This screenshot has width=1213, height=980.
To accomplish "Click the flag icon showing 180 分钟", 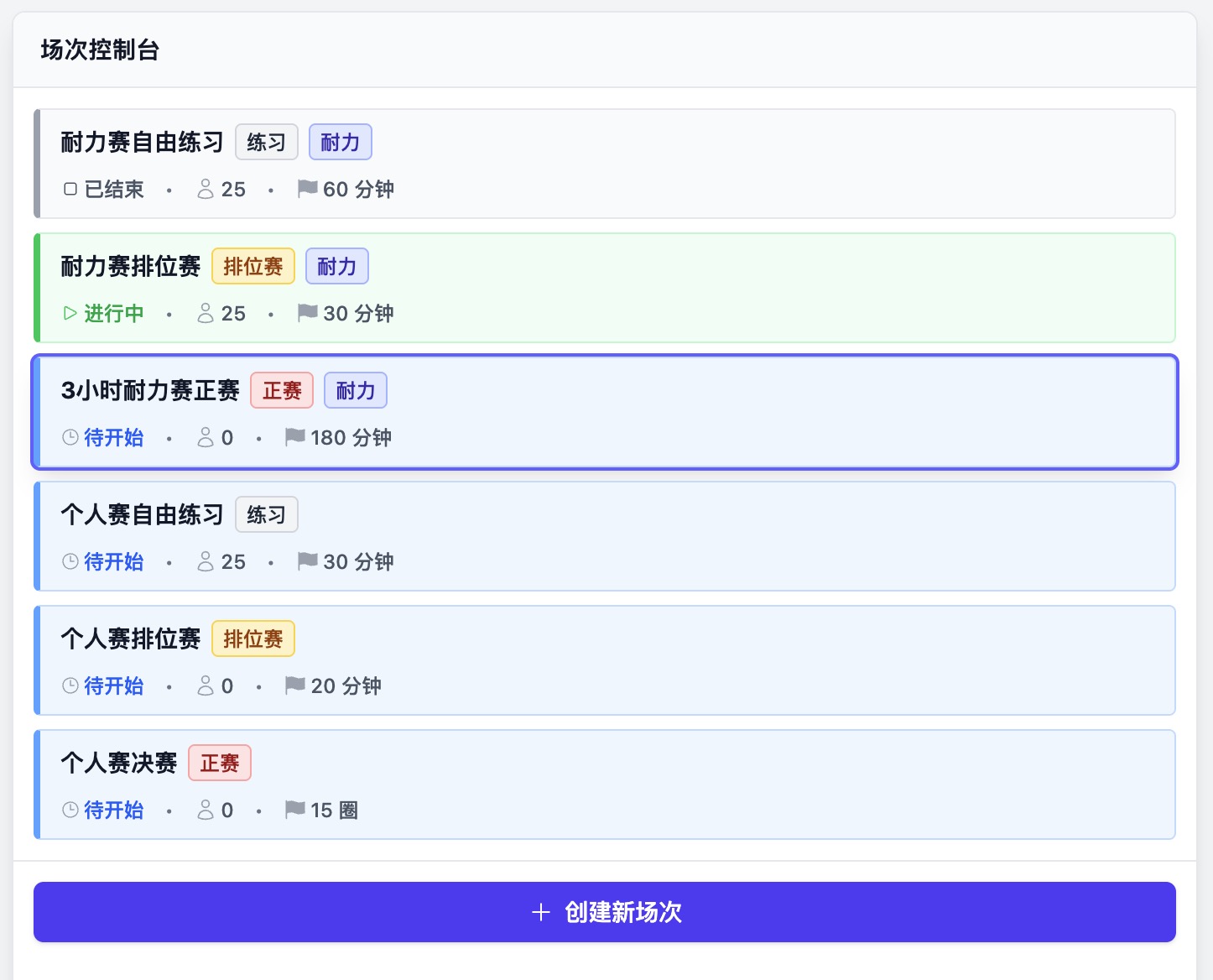I will pyautogui.click(x=294, y=437).
